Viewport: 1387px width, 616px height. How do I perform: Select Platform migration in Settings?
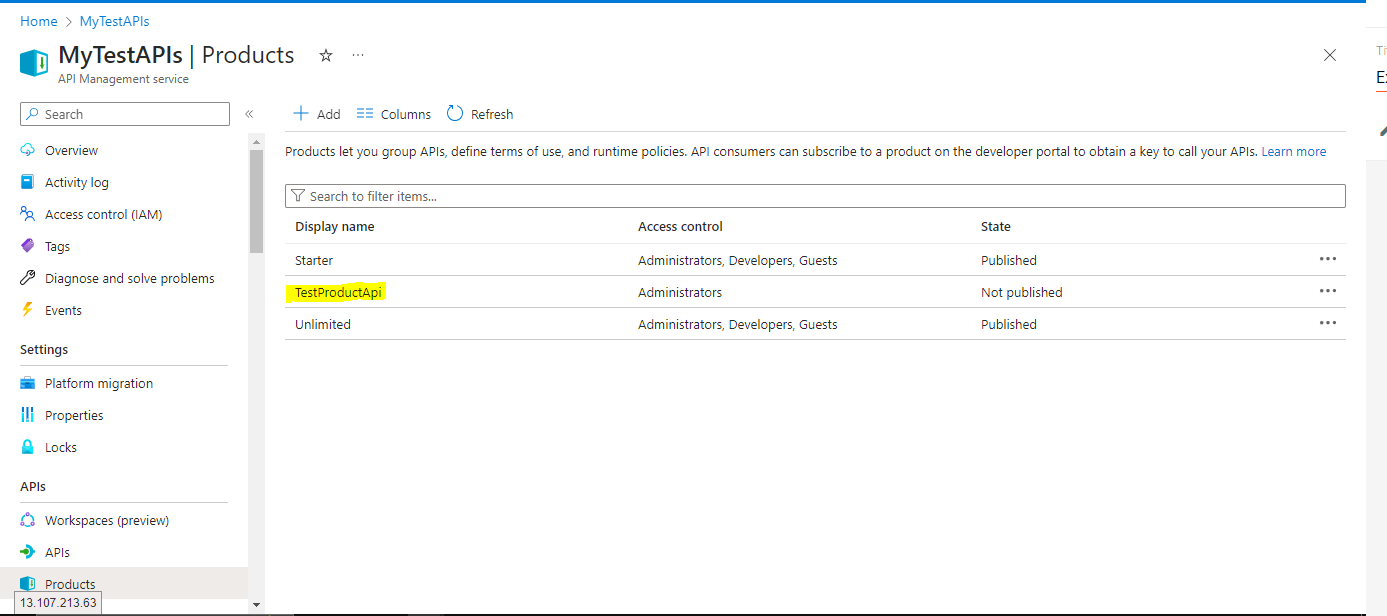99,383
